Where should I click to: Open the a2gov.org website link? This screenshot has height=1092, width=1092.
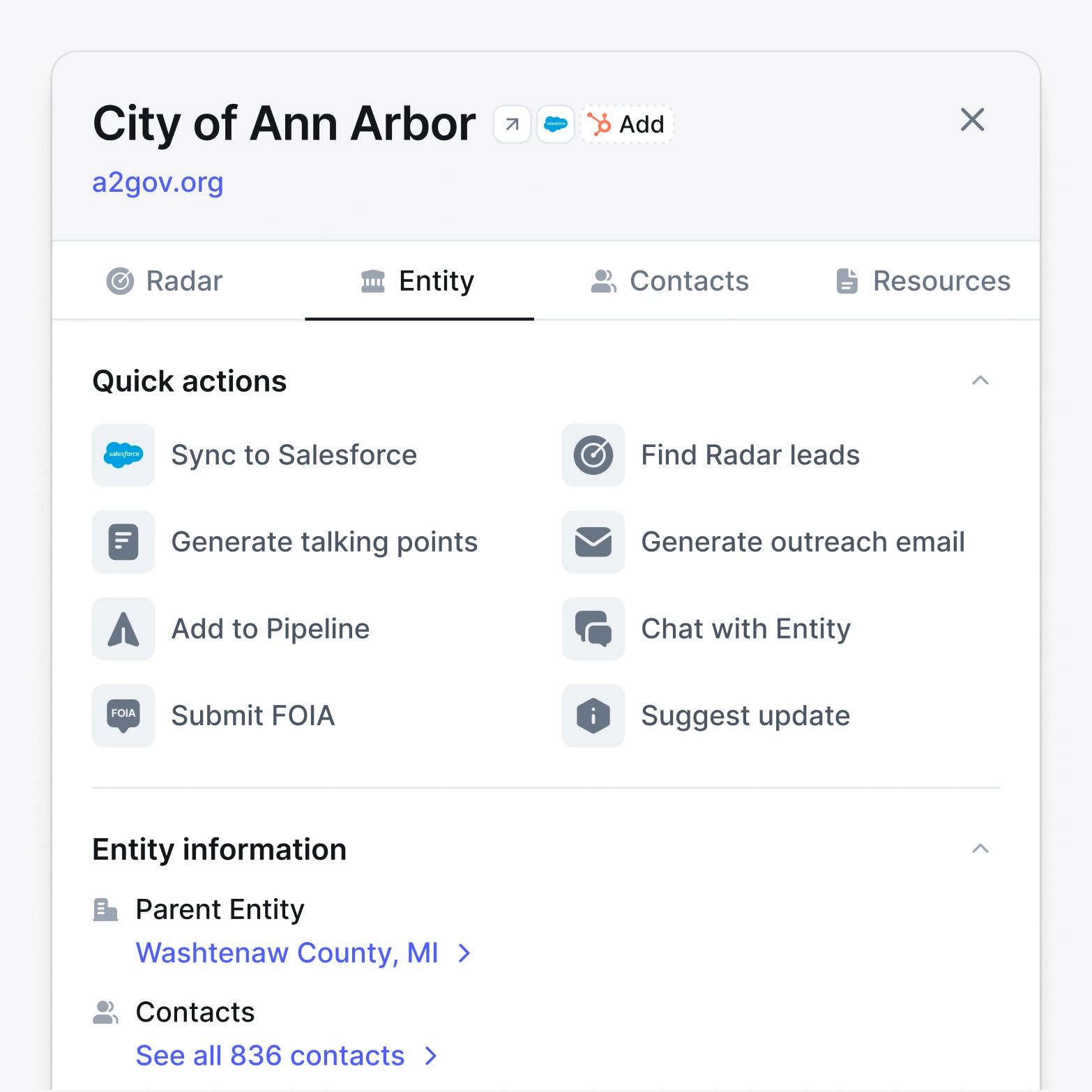(158, 183)
